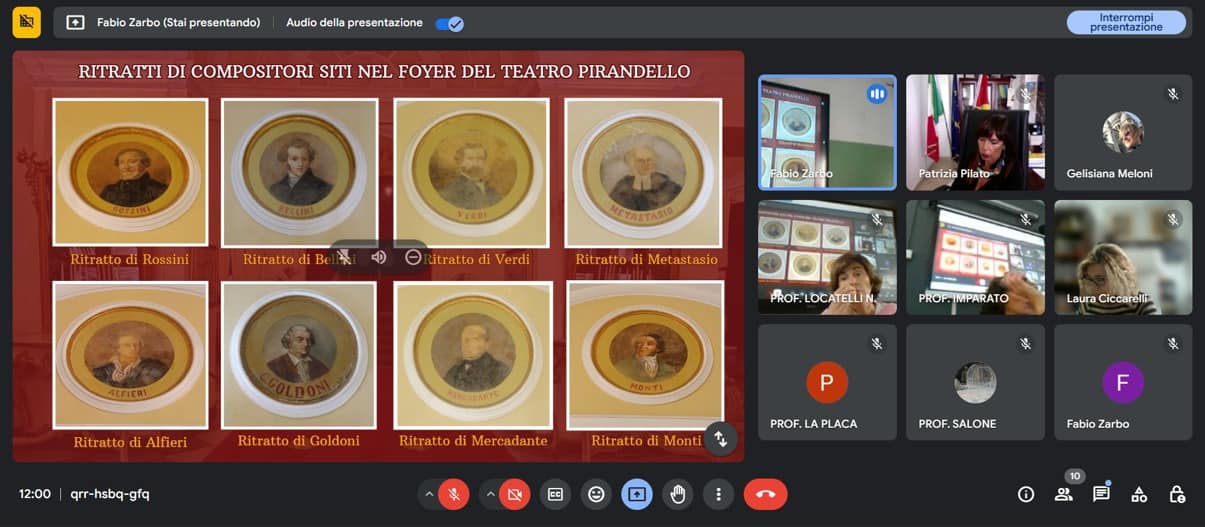The image size is (1205, 527).
Task: Click Interrompi presentazione button
Action: [1126, 22]
